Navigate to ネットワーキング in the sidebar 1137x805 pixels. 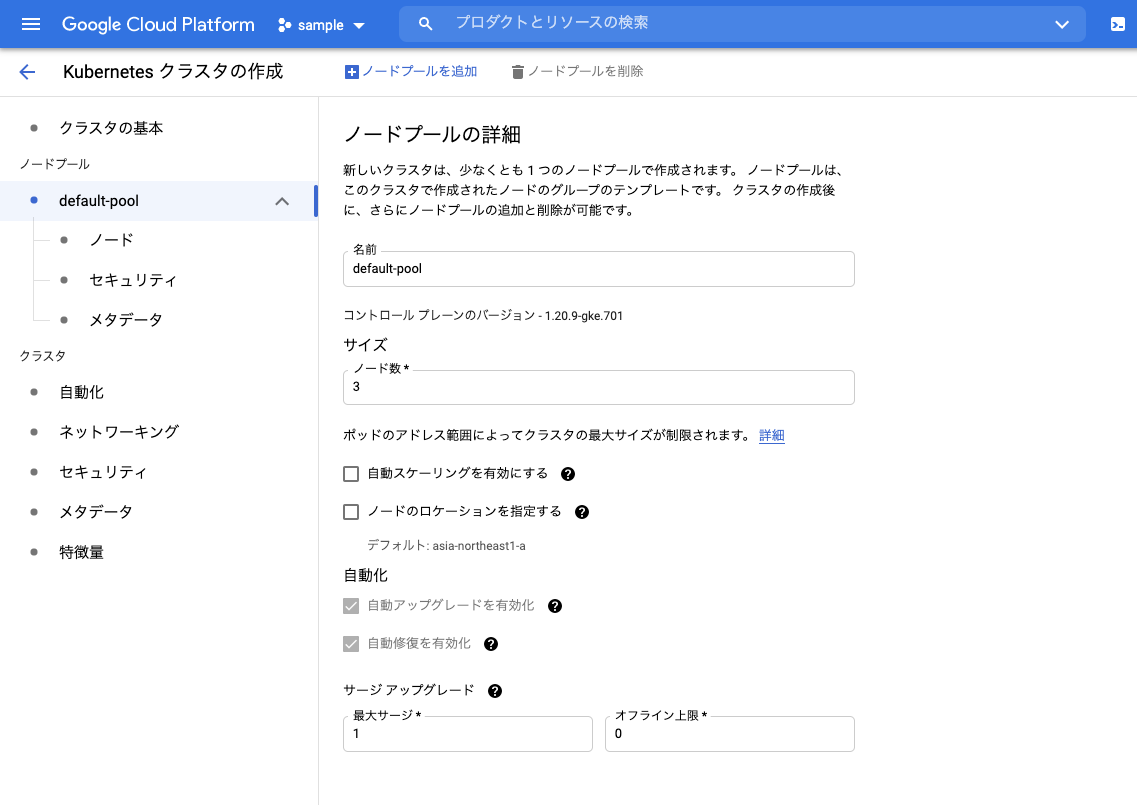click(x=120, y=431)
